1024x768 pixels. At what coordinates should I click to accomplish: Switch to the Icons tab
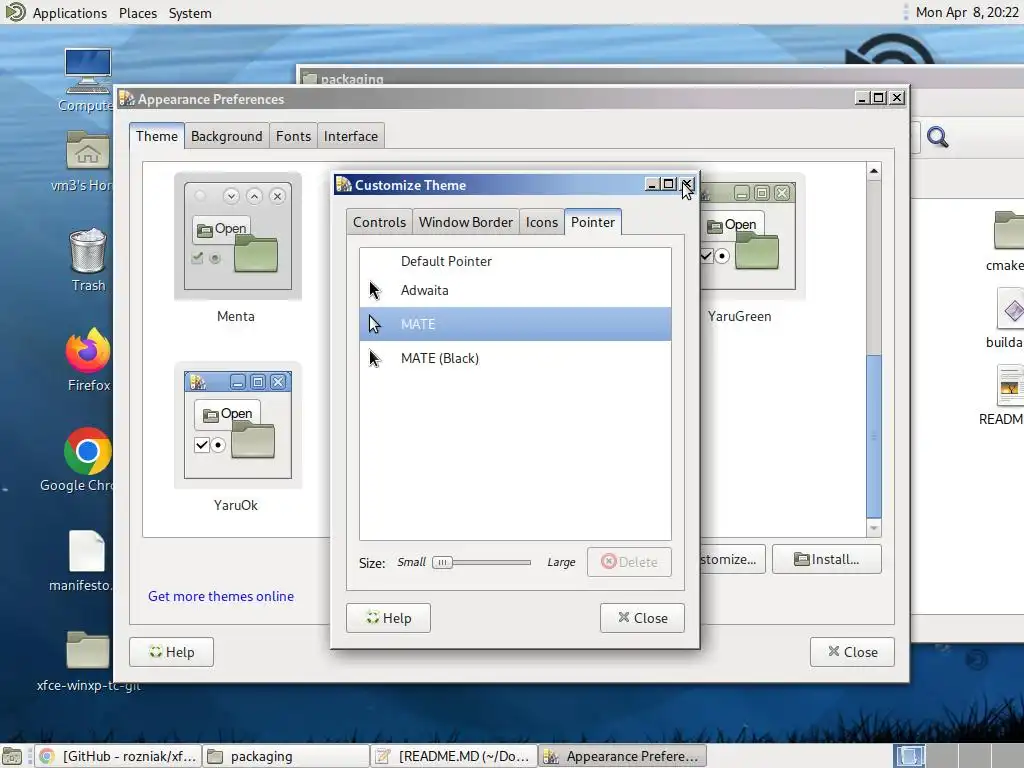click(541, 222)
